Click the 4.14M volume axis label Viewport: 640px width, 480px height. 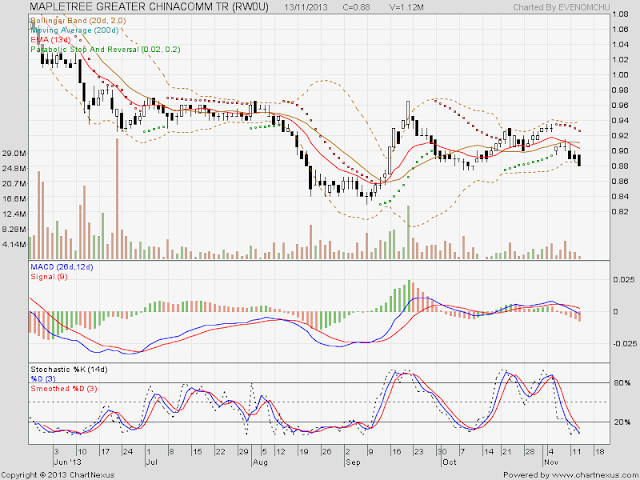pos(14,244)
